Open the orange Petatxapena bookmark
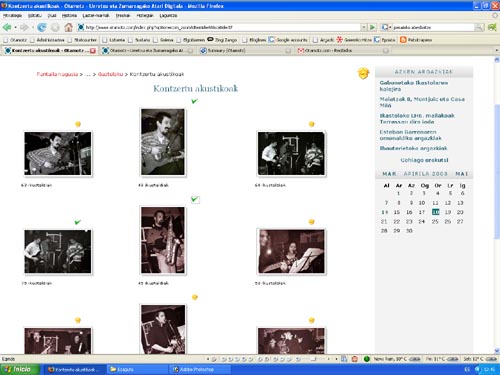The height and width of the screenshot is (375, 500). point(416,40)
